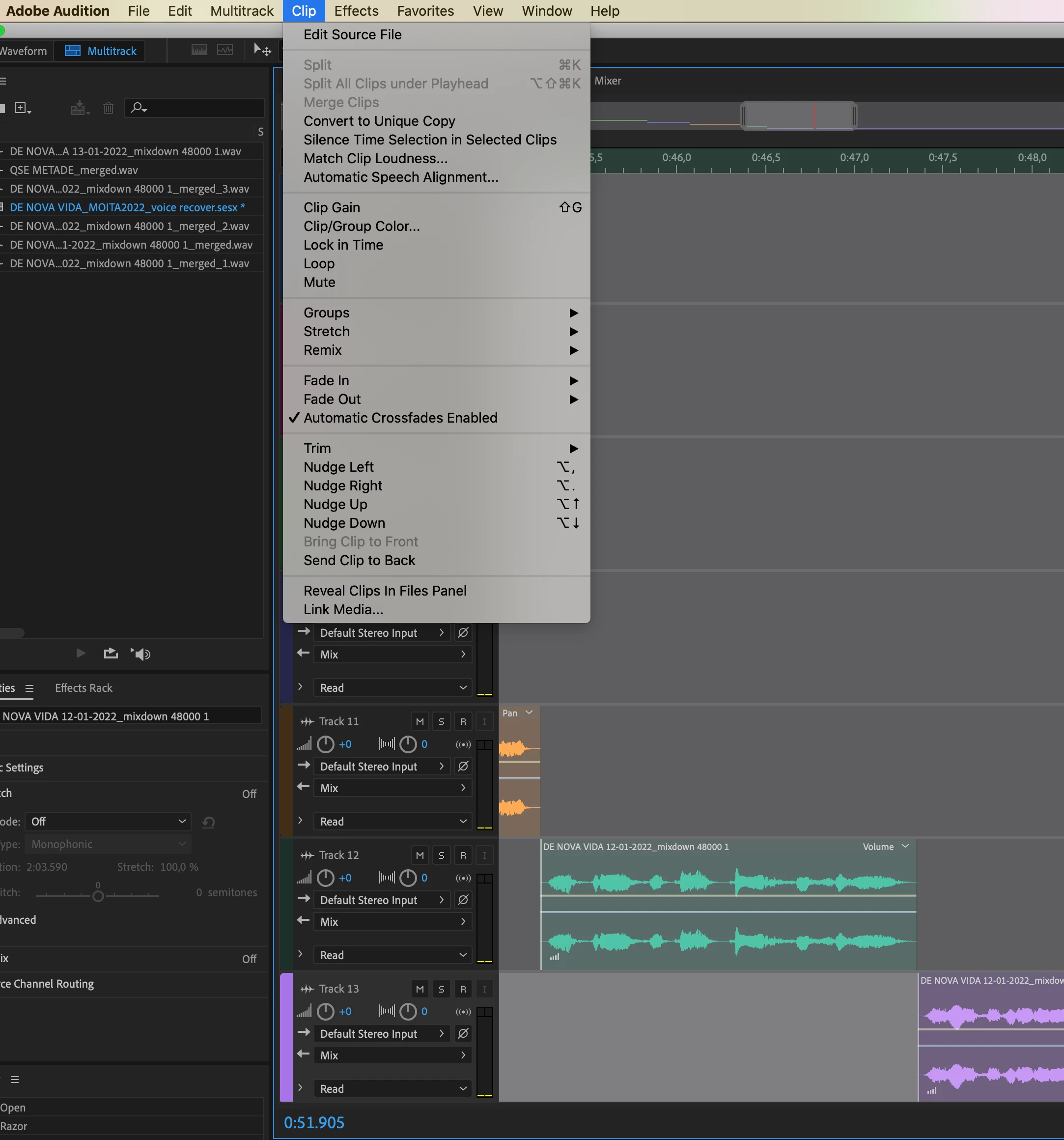Open the Effects Rack tab
Viewport: 1064px width, 1140px height.
pyautogui.click(x=84, y=687)
